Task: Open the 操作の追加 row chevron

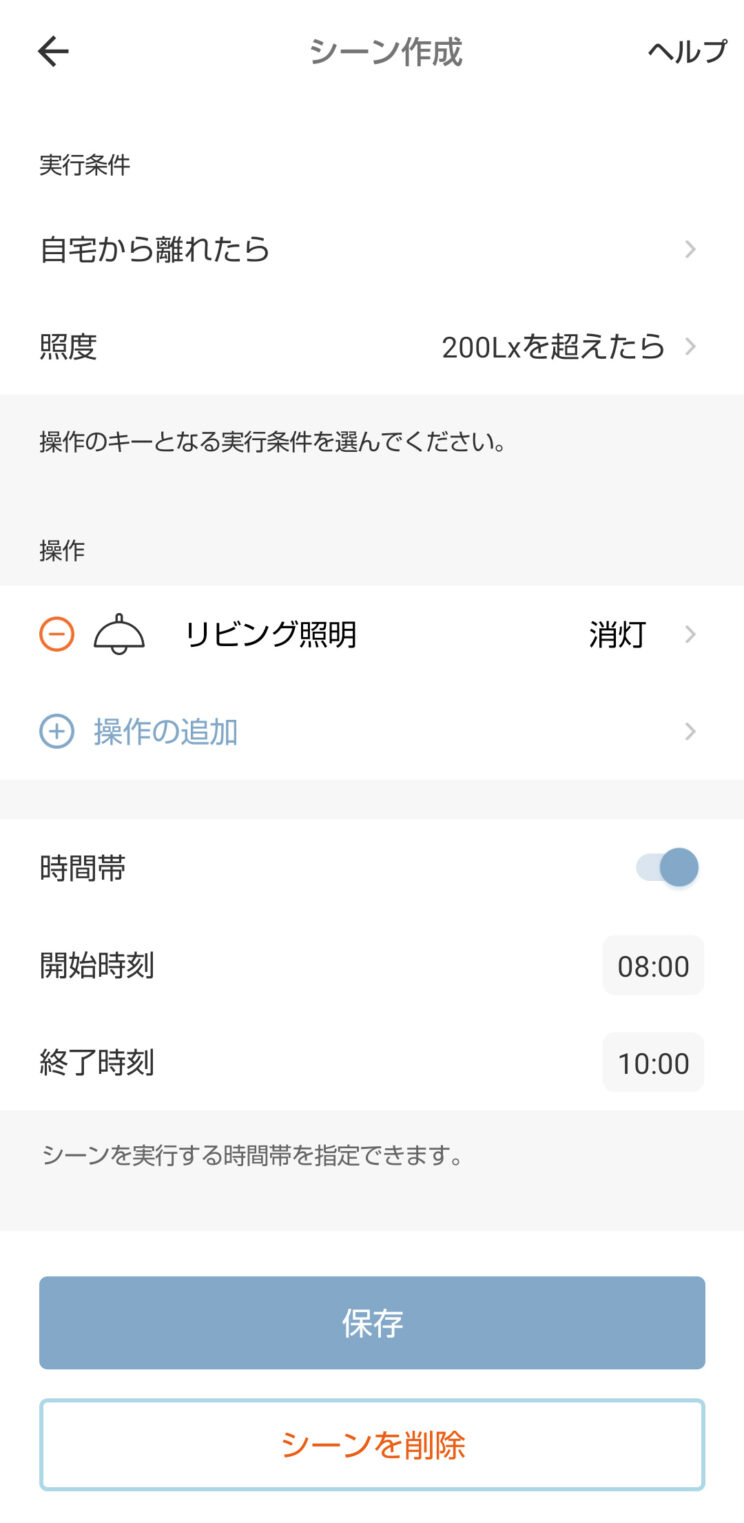Action: (690, 732)
